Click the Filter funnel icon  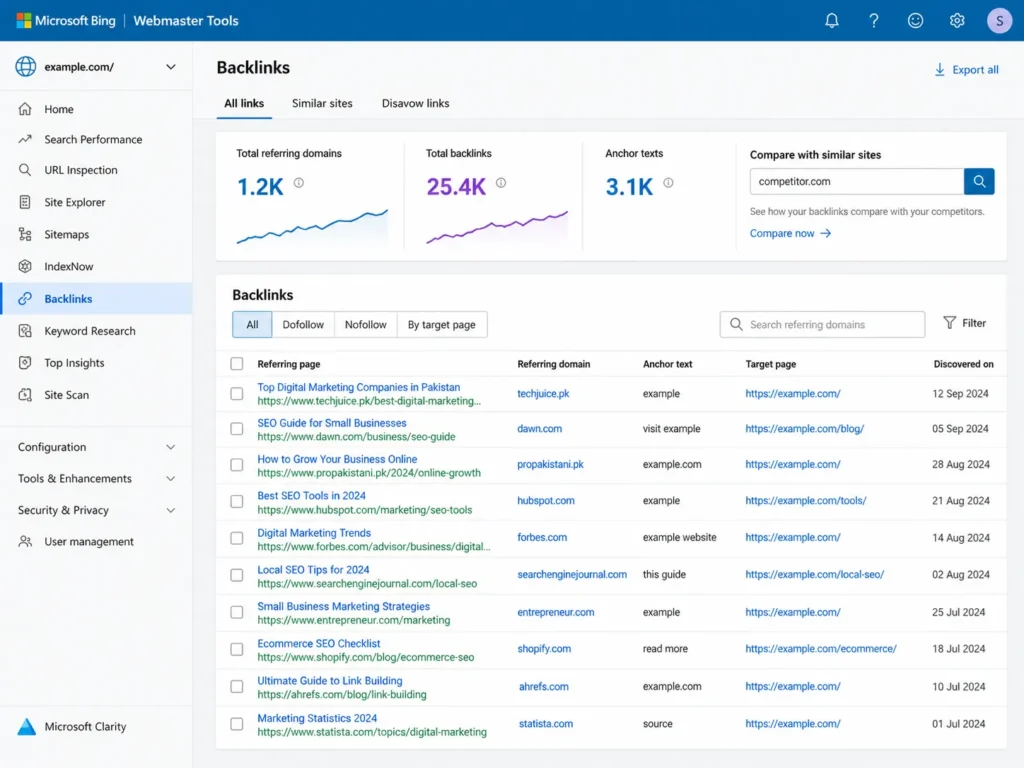click(950, 323)
